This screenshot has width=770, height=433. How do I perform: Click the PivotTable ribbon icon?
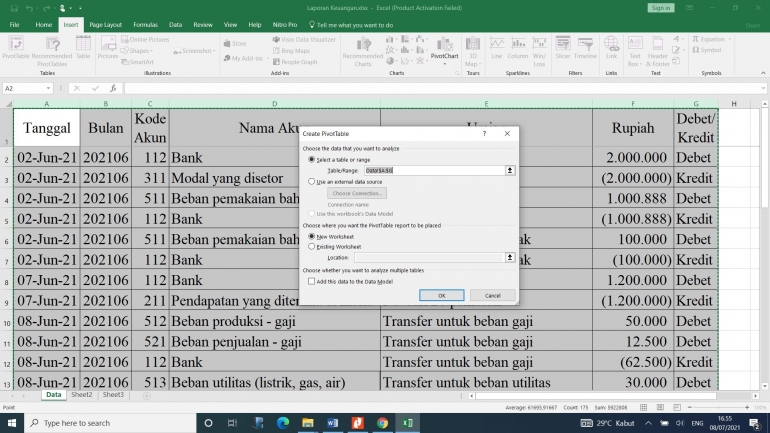pos(16,48)
